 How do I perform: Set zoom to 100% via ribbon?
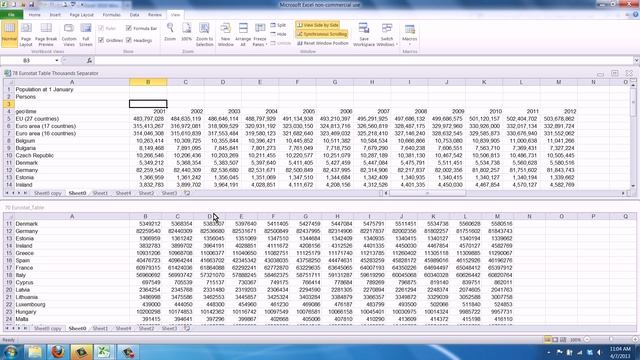click(x=187, y=32)
